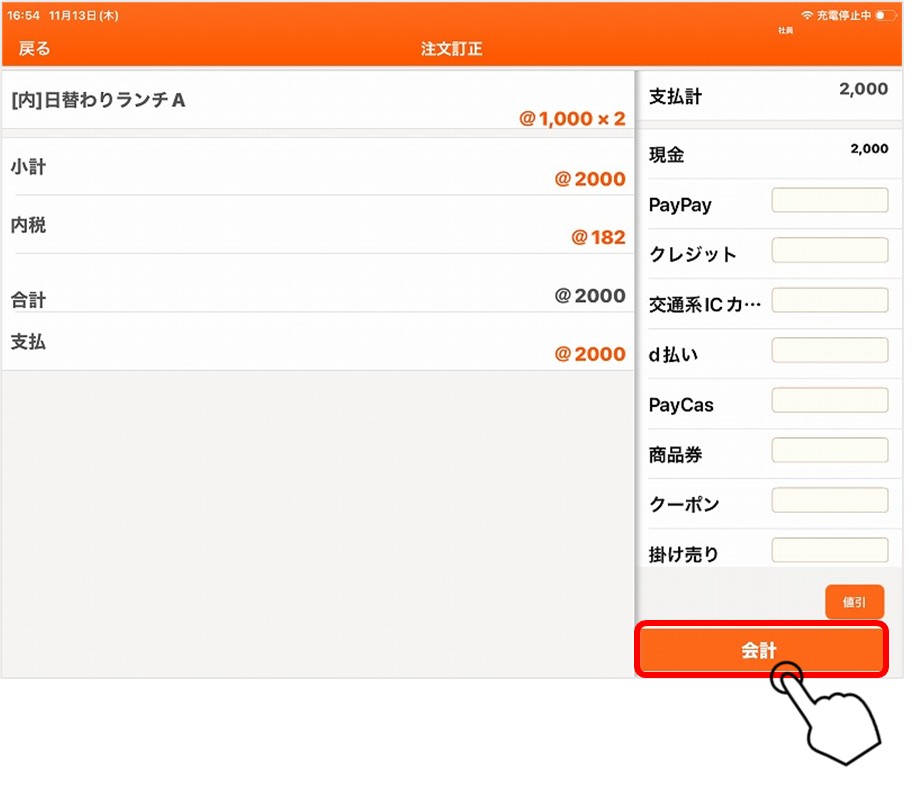Click the クレジット amount input field

click(x=829, y=251)
